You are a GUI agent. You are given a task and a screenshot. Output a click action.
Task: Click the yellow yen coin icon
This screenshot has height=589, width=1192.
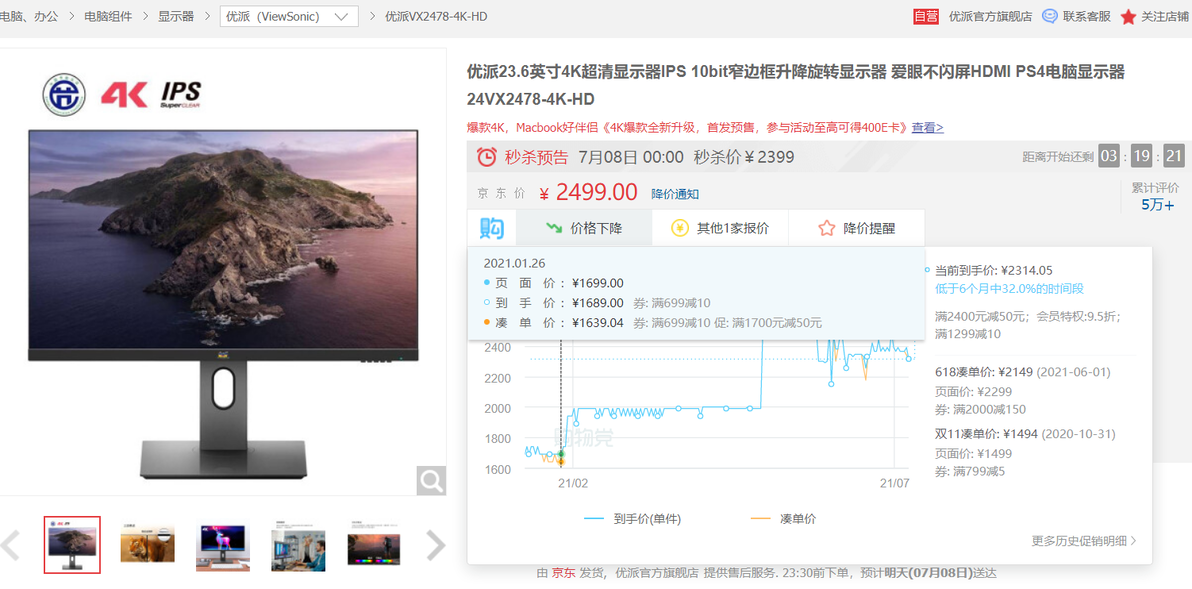coord(680,228)
